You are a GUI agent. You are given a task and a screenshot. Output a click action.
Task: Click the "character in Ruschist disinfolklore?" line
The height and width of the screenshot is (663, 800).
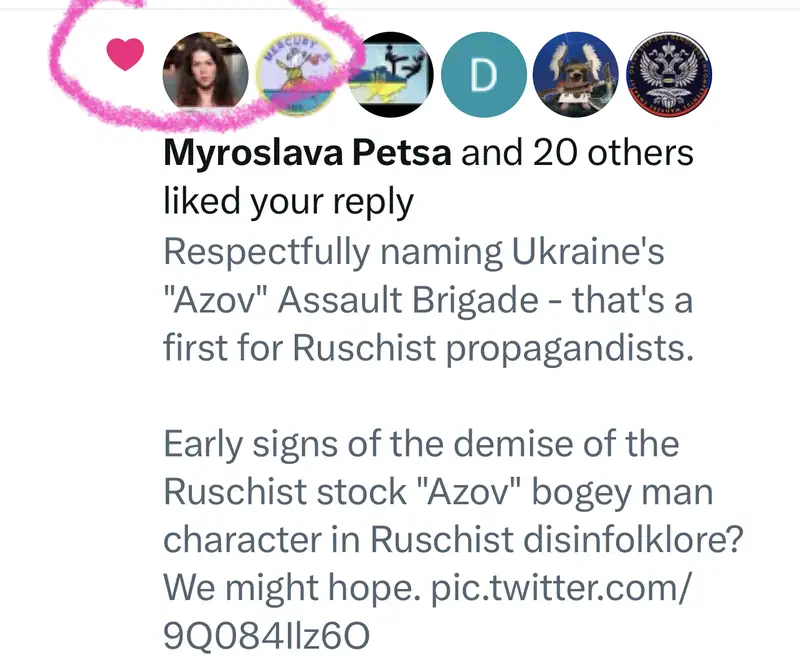pyautogui.click(x=453, y=538)
